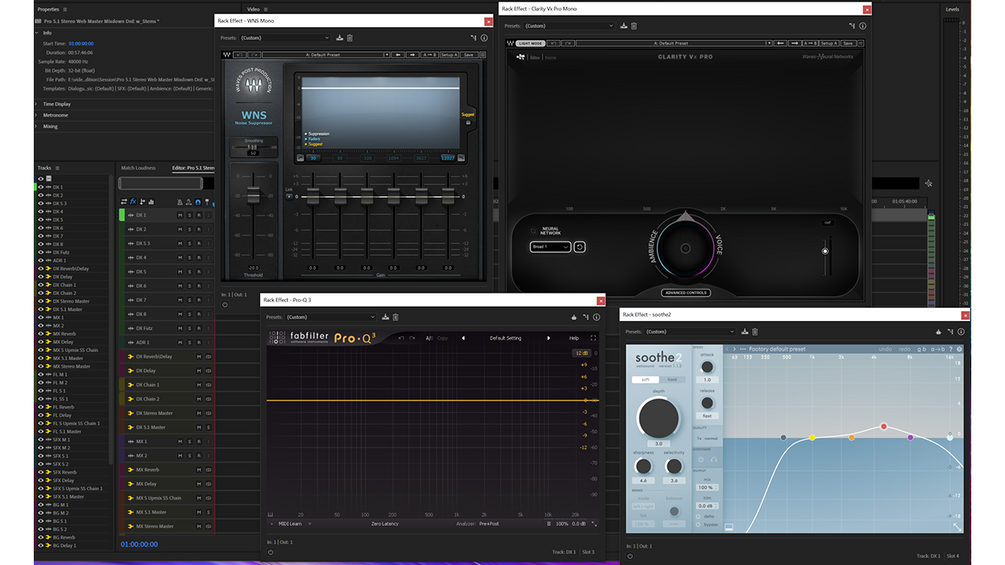Open info icon in soothe2 window
Viewport: 1005px width, 565px height.
(961, 332)
